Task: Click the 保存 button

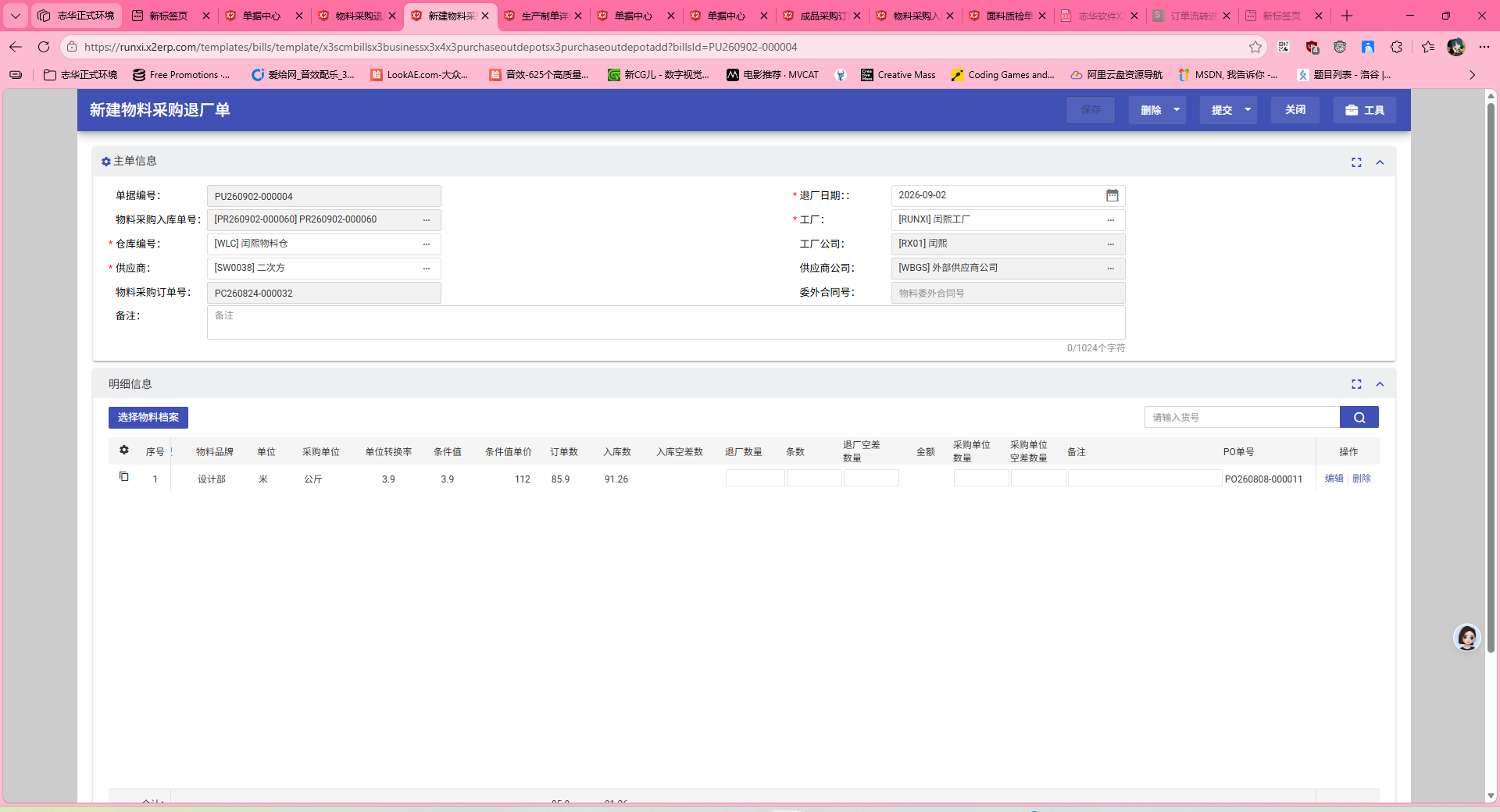Action: pyautogui.click(x=1091, y=110)
